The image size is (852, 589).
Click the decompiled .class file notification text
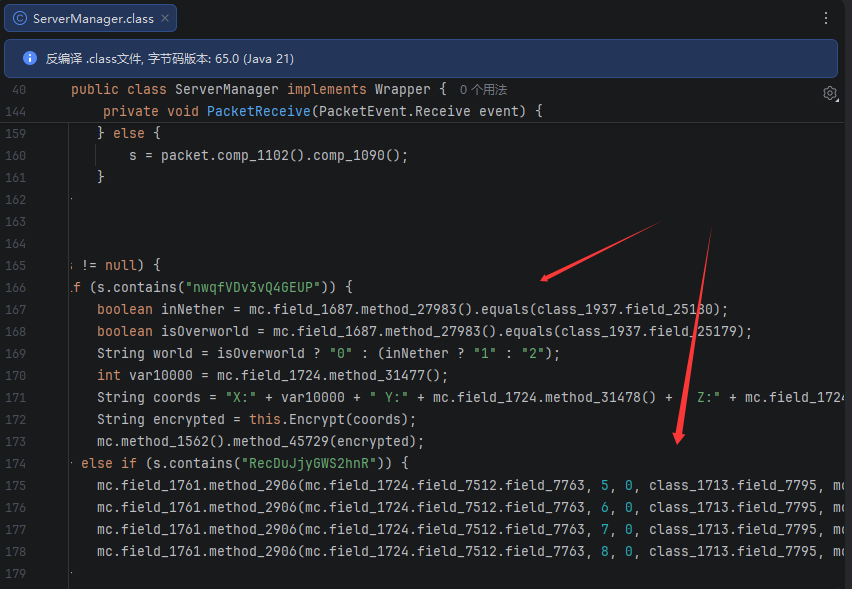click(x=170, y=59)
